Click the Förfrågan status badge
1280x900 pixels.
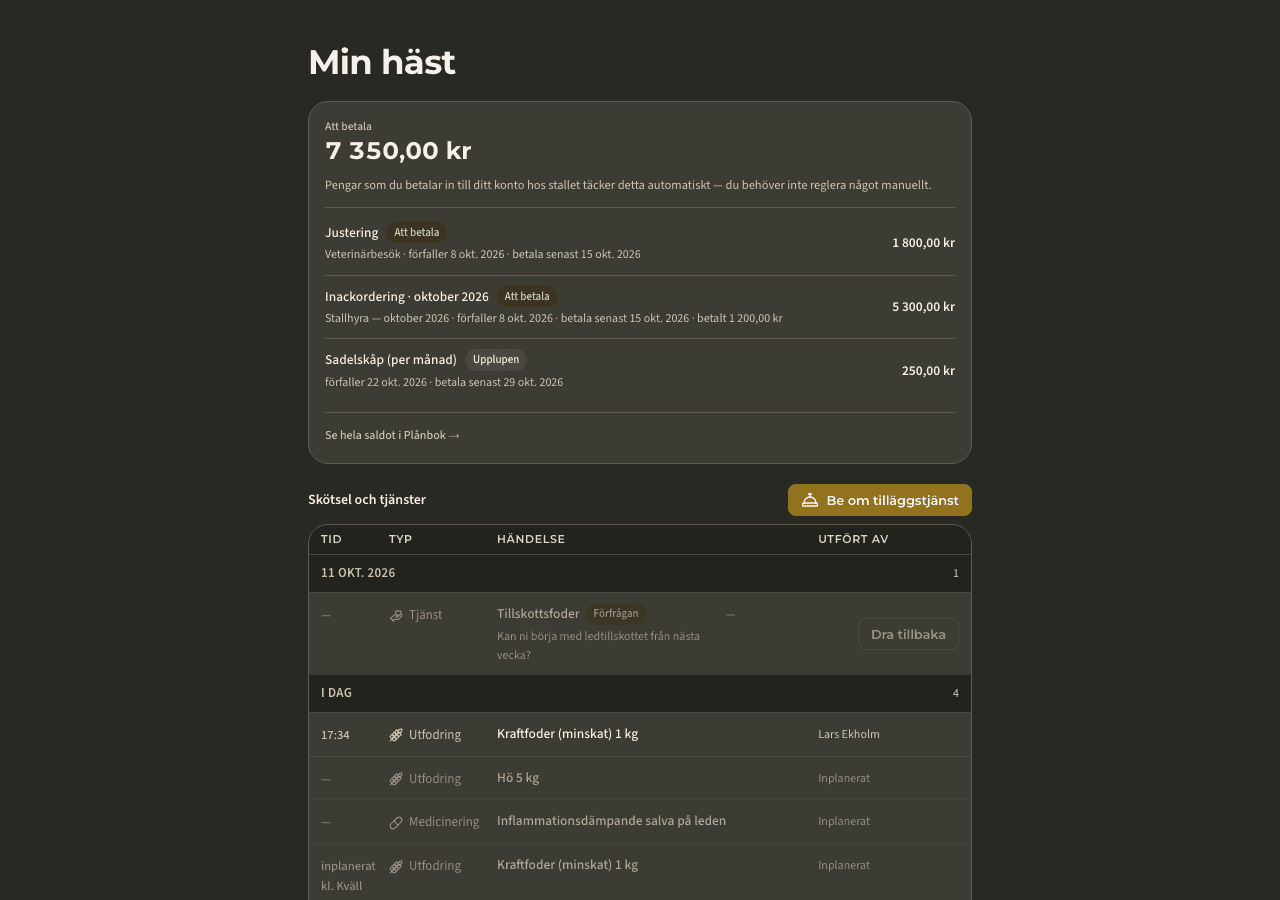pos(616,614)
